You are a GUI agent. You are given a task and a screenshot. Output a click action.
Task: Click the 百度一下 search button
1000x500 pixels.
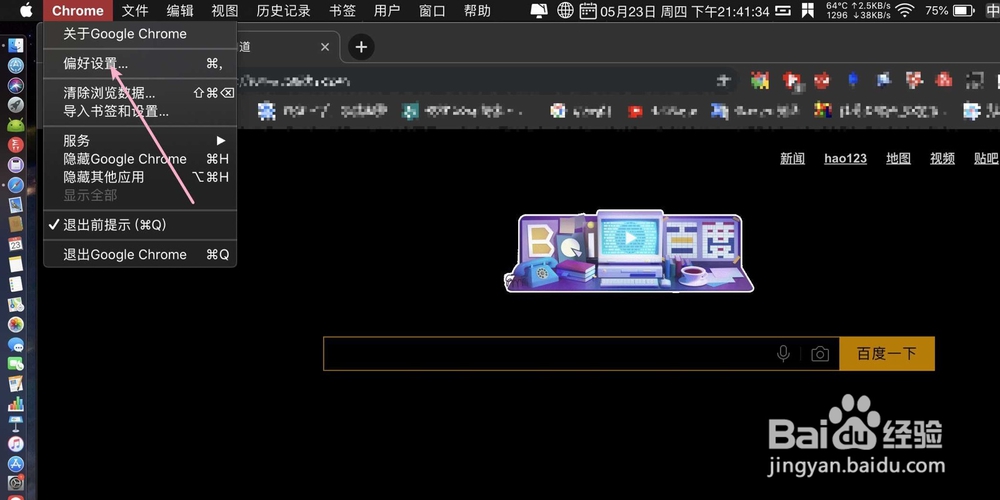click(x=886, y=353)
